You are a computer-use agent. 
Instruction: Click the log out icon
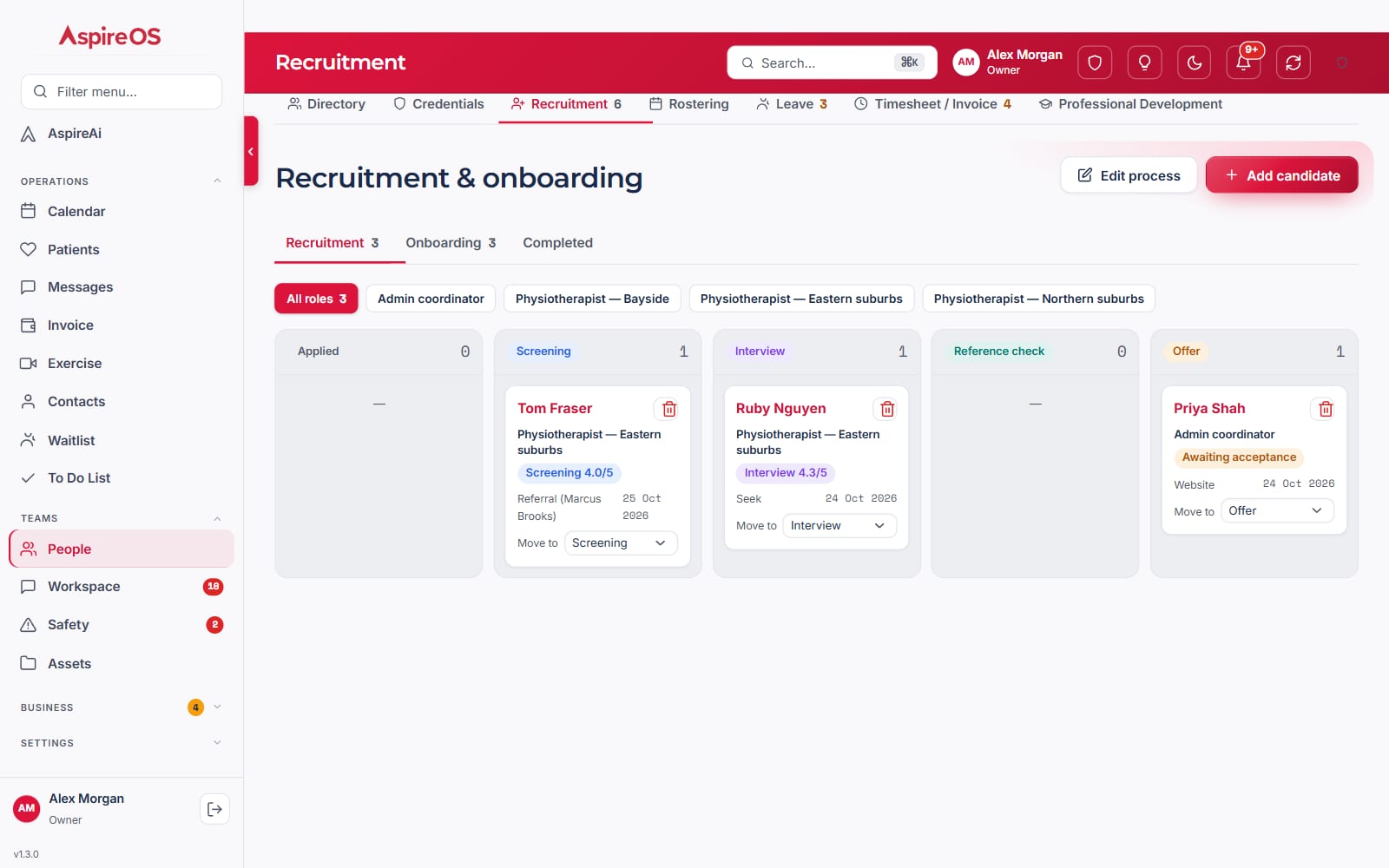(x=214, y=809)
